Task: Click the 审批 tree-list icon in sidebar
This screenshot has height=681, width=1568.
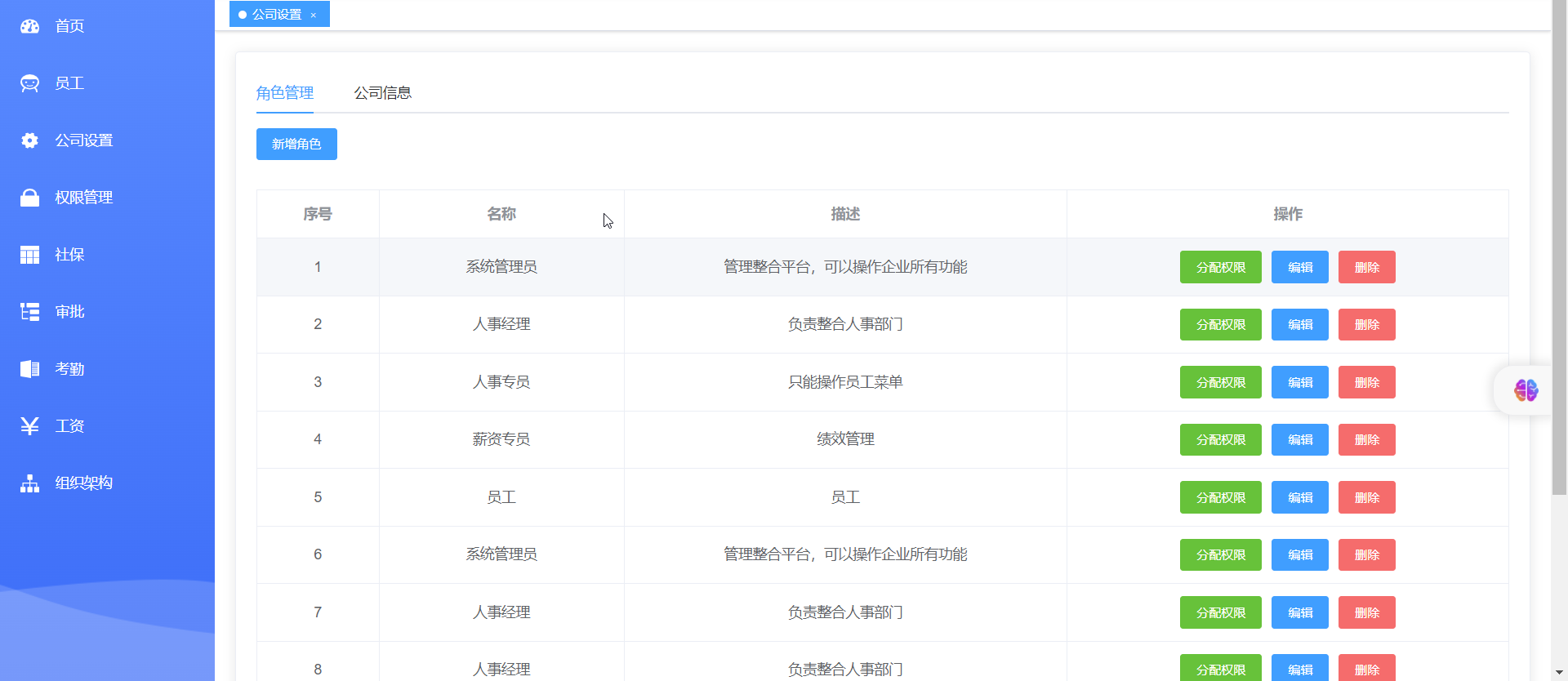Action: click(x=29, y=312)
